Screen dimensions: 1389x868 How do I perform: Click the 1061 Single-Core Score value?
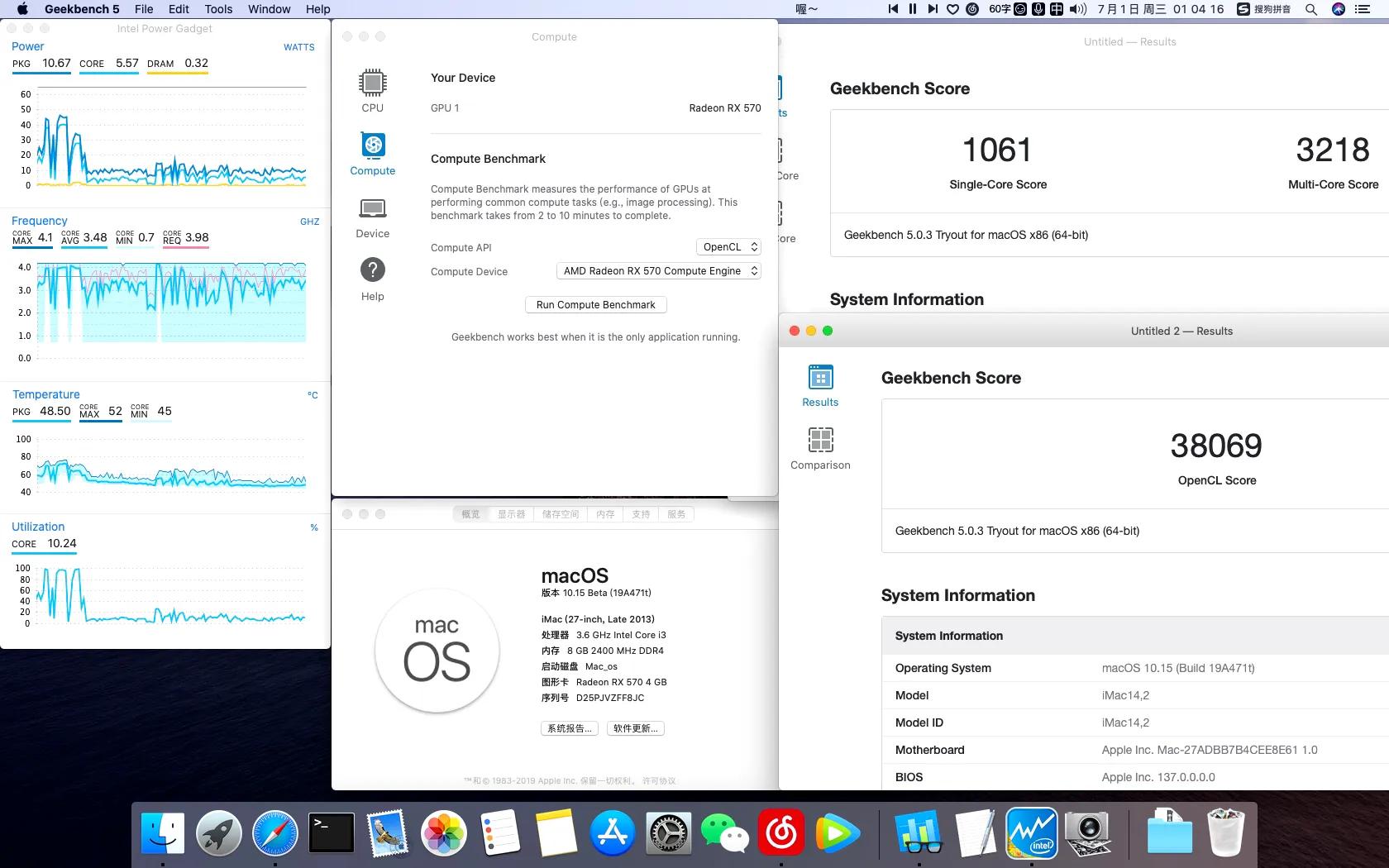point(997,150)
